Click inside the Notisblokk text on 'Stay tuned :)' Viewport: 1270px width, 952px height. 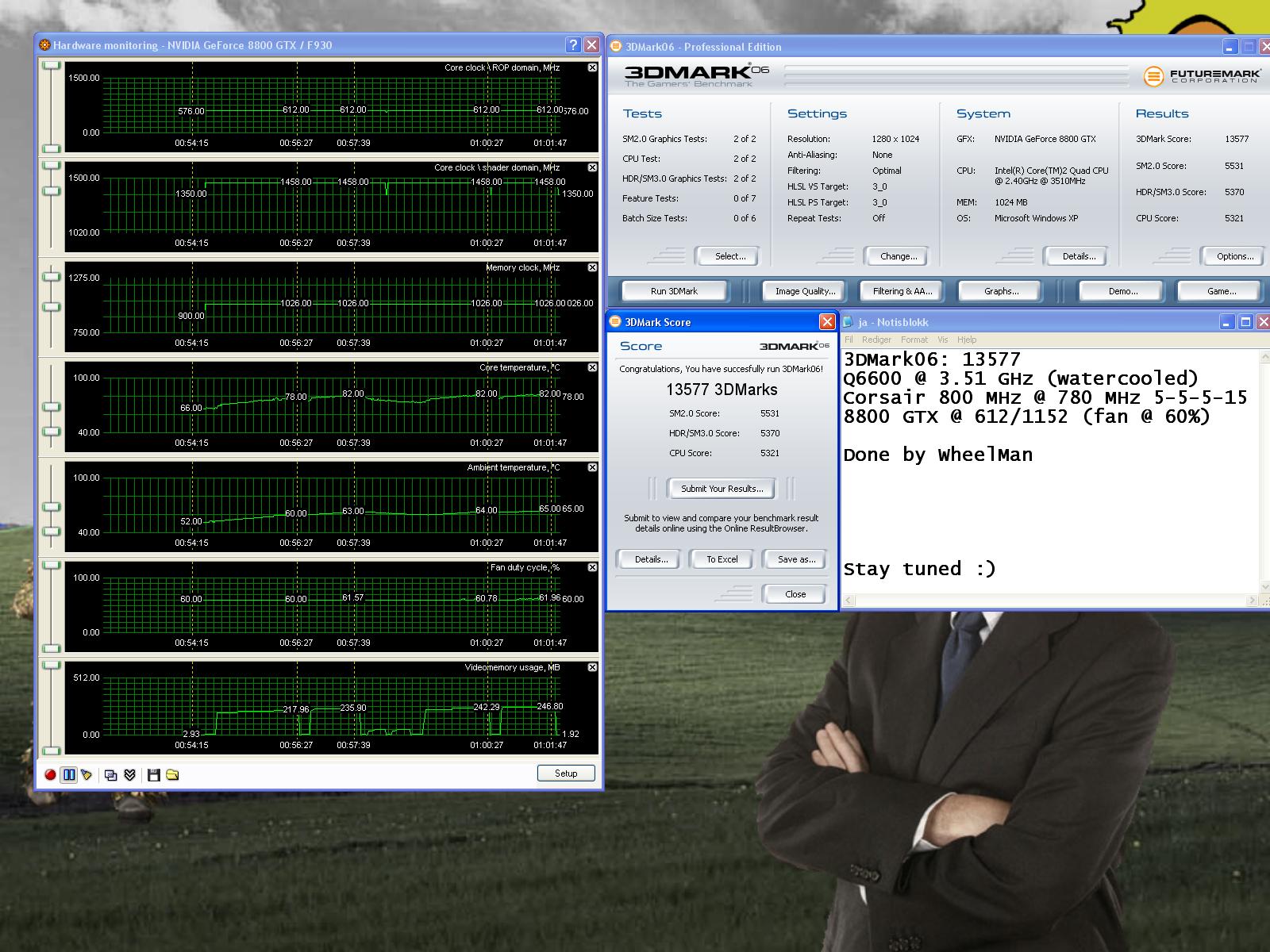[x=919, y=570]
